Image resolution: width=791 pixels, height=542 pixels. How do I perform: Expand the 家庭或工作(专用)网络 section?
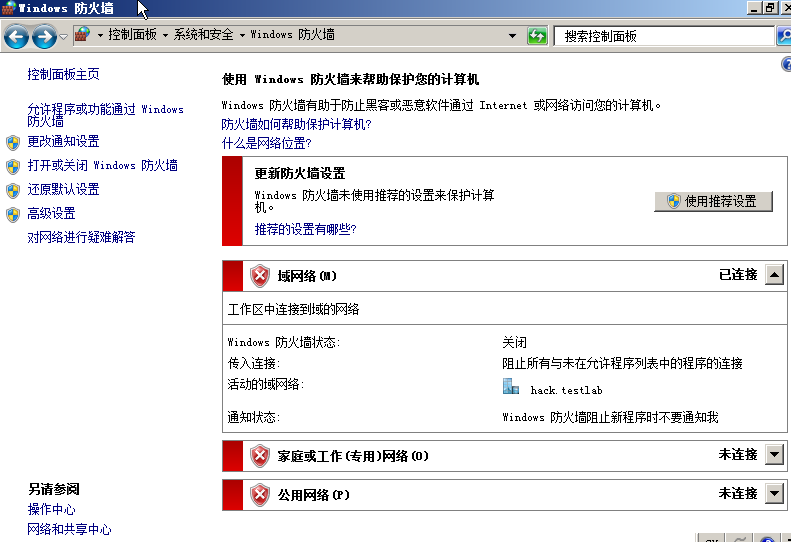coord(774,455)
